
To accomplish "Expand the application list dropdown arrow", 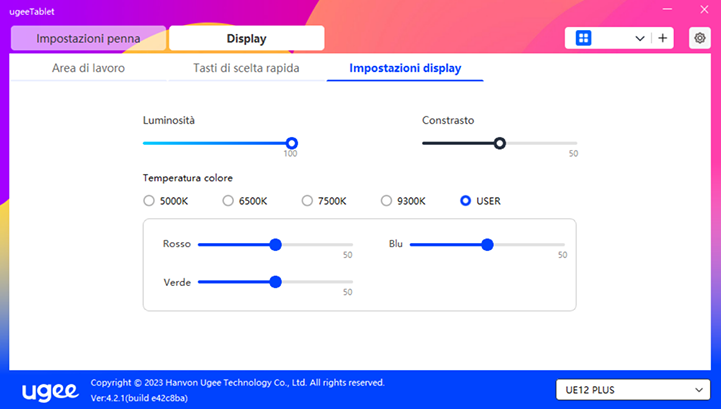I will [x=640, y=38].
